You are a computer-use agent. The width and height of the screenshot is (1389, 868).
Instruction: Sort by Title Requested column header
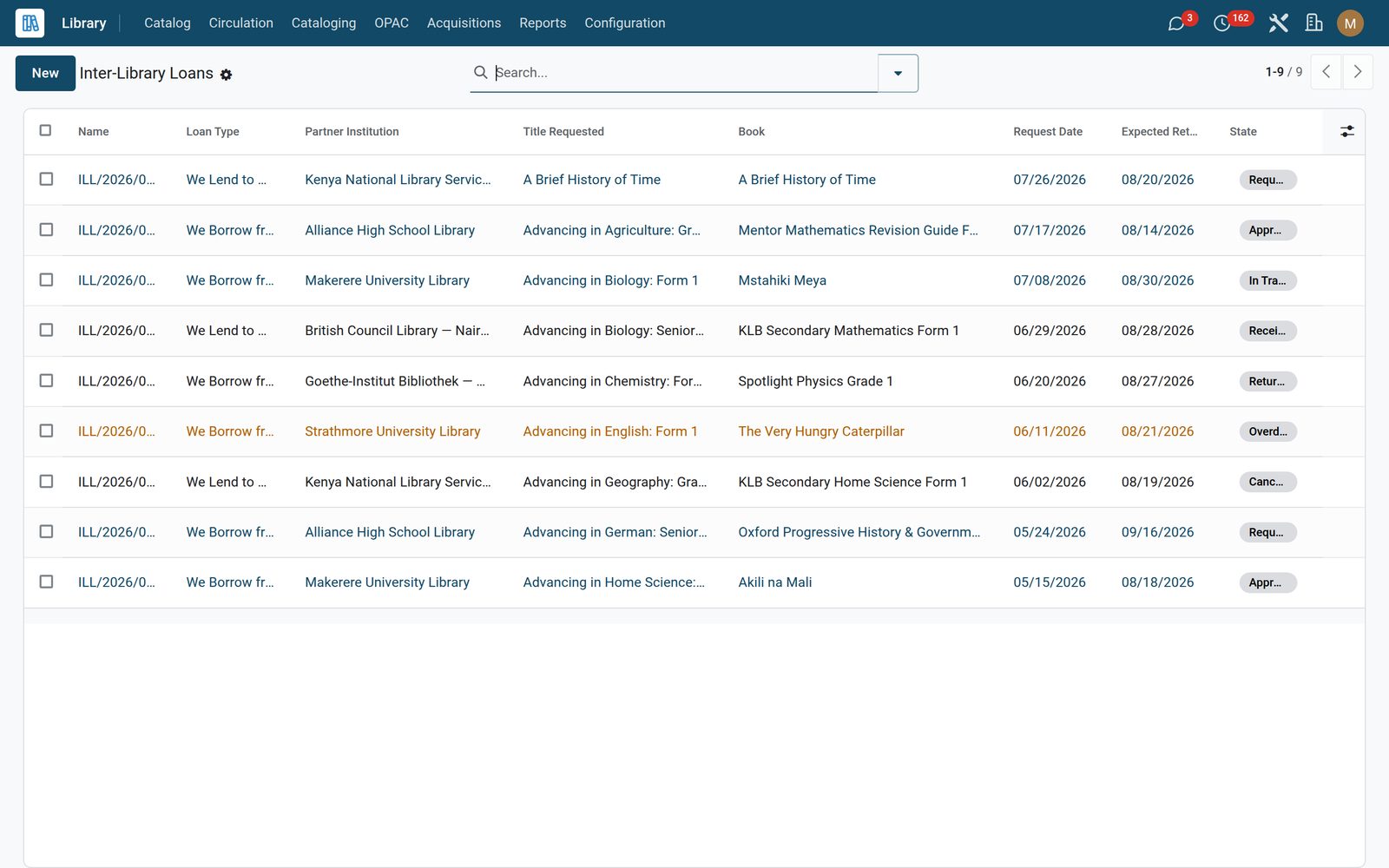(563, 132)
